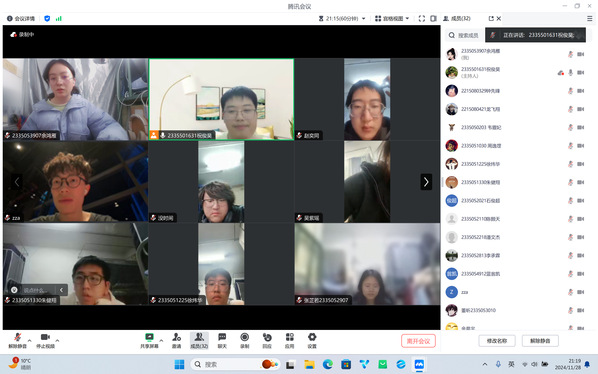Image resolution: width=598 pixels, height=374 pixels.
Task: Toggle host 2335501631 microphone icon in list
Action: 571,72
